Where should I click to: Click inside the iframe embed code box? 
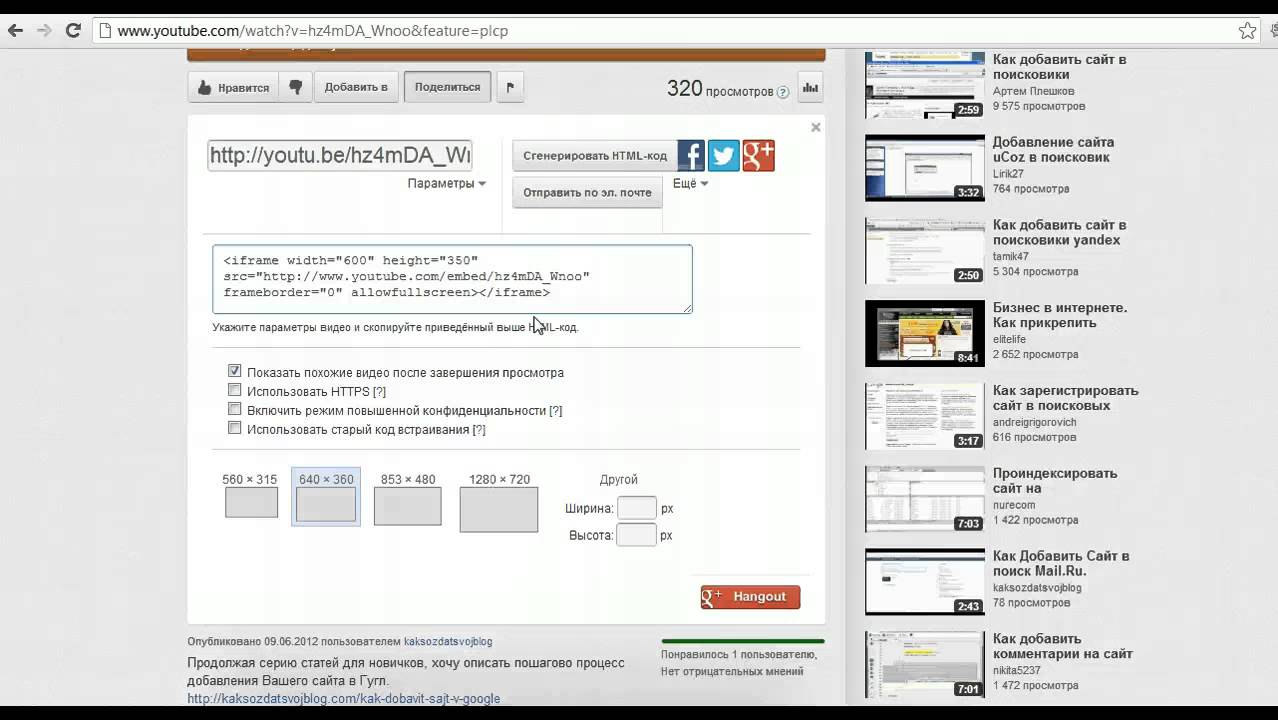[452, 279]
